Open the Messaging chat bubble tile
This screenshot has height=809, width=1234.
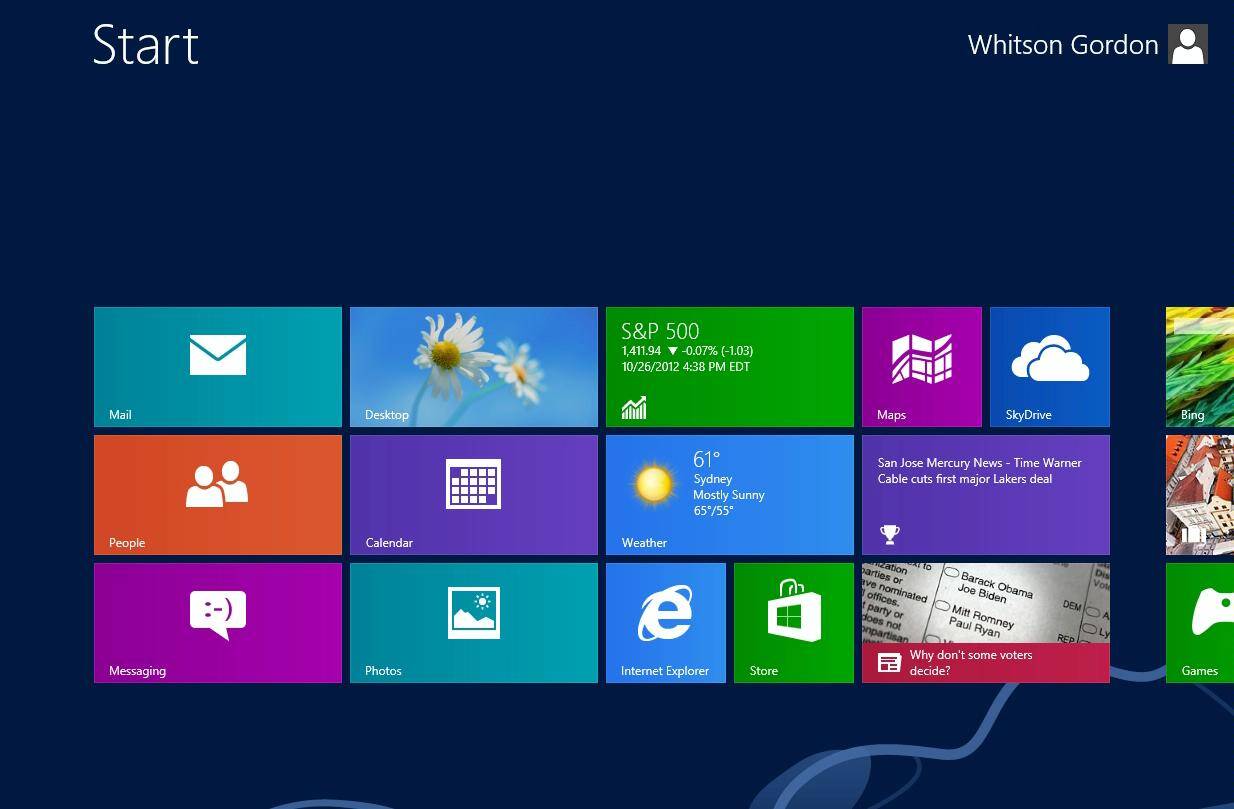point(217,622)
